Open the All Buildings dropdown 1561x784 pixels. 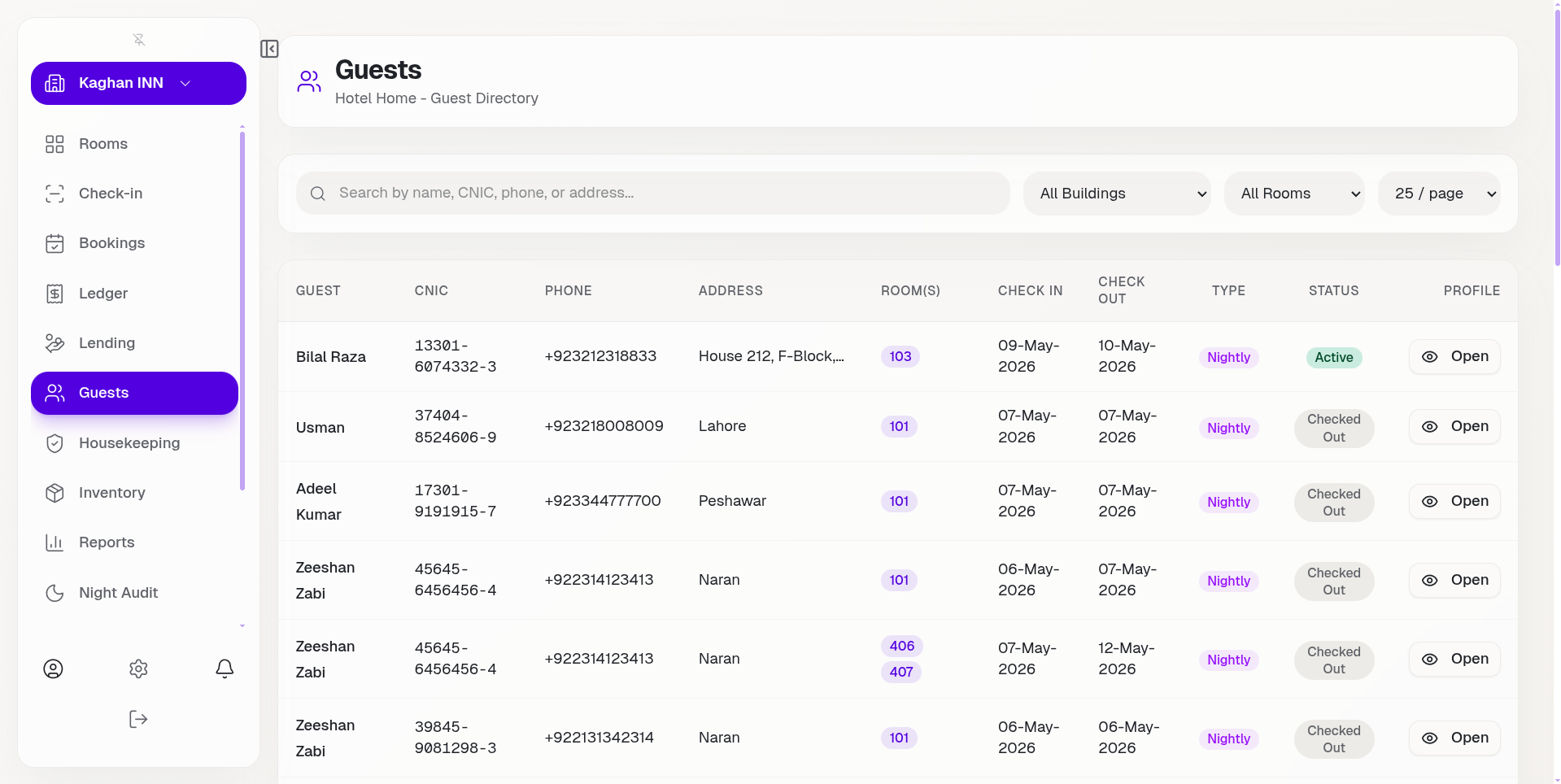tap(1117, 194)
